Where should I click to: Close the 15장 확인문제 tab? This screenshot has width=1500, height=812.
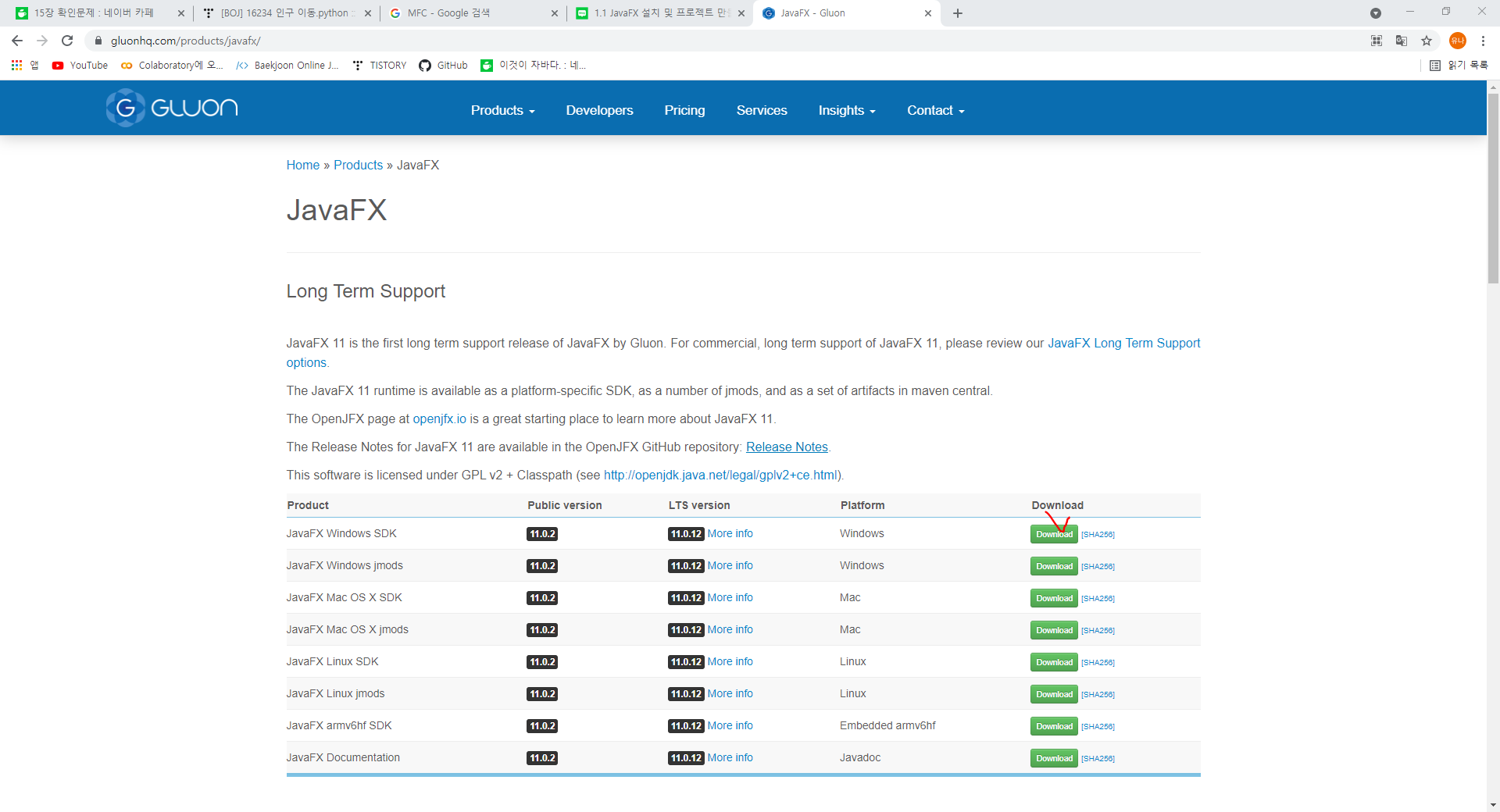pyautogui.click(x=181, y=13)
